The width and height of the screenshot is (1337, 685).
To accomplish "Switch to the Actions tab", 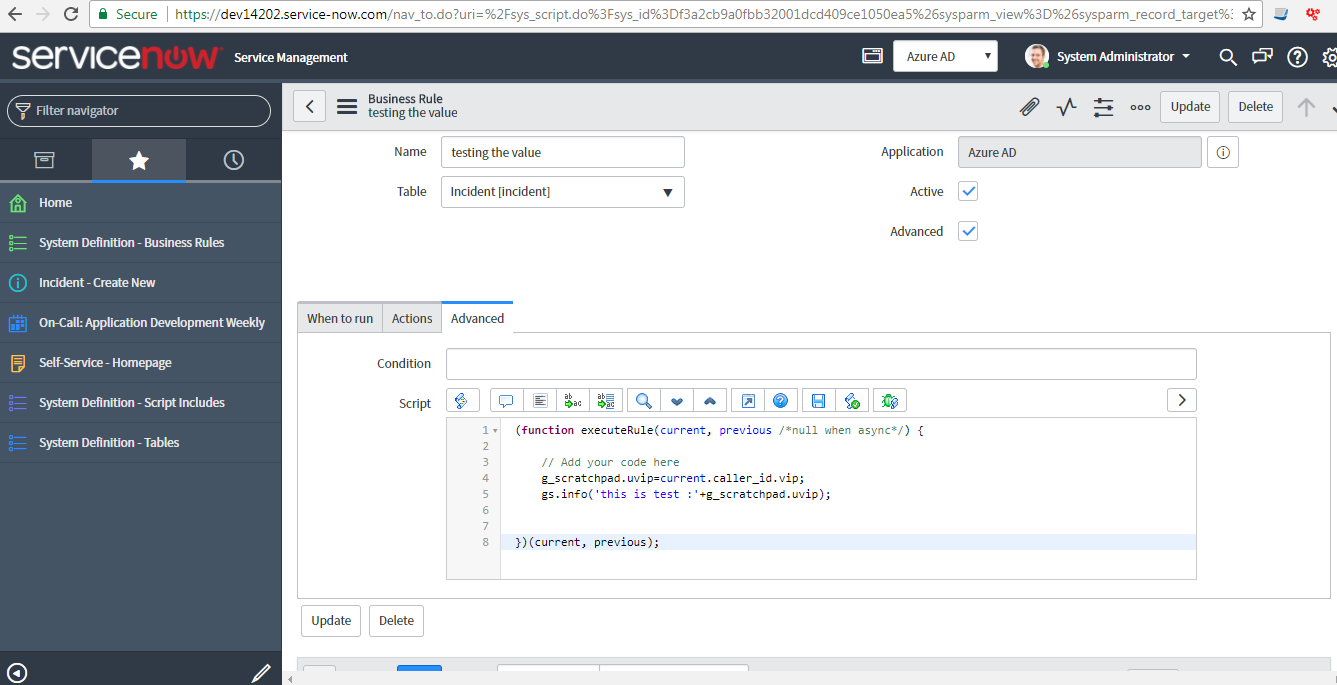I will pos(412,318).
